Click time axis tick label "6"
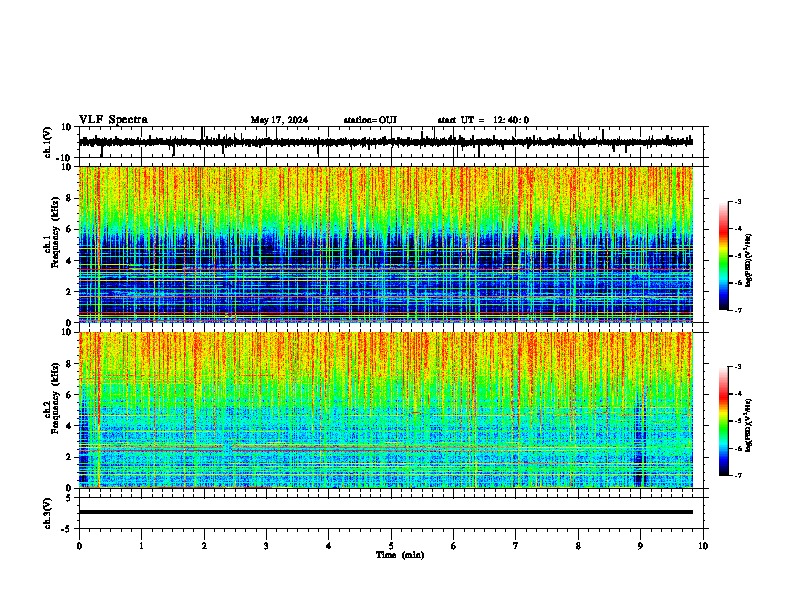792x612 pixels. [454, 546]
